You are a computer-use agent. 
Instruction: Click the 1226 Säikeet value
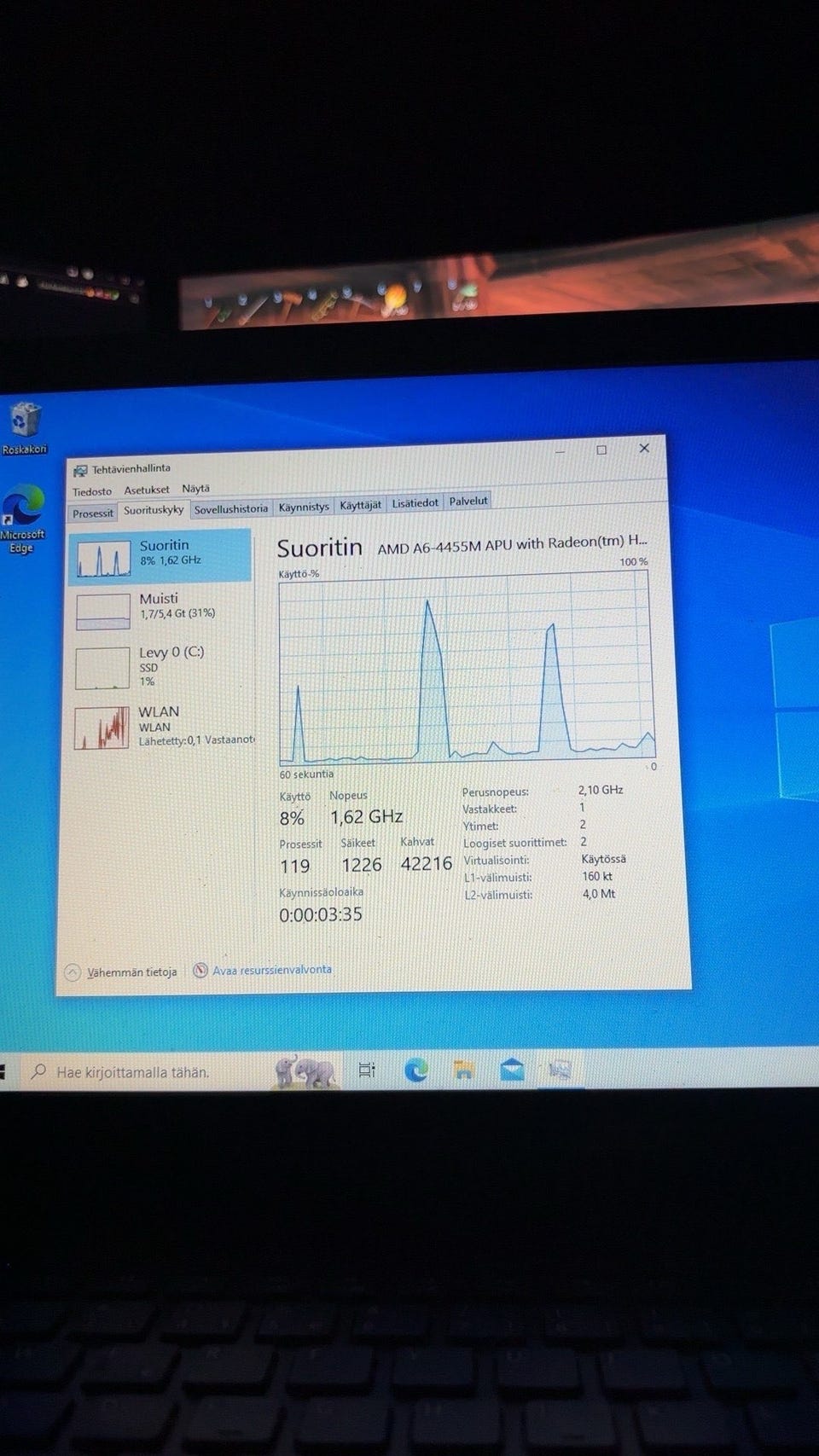(x=362, y=866)
